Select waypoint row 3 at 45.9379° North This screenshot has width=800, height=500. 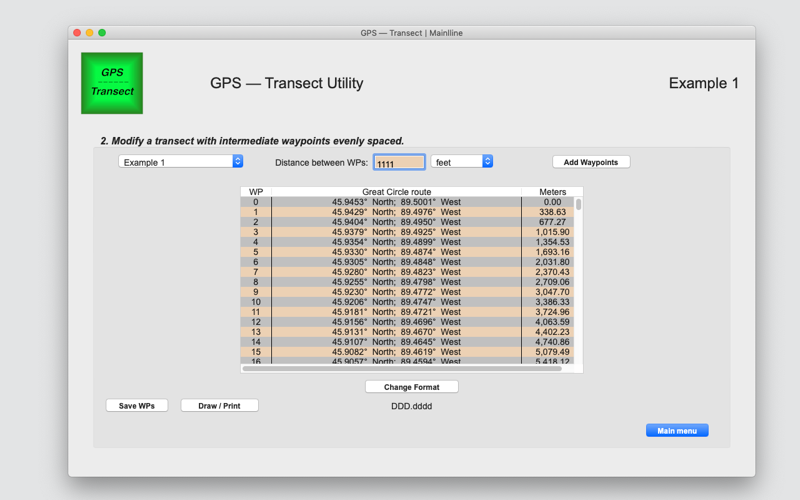(x=407, y=232)
